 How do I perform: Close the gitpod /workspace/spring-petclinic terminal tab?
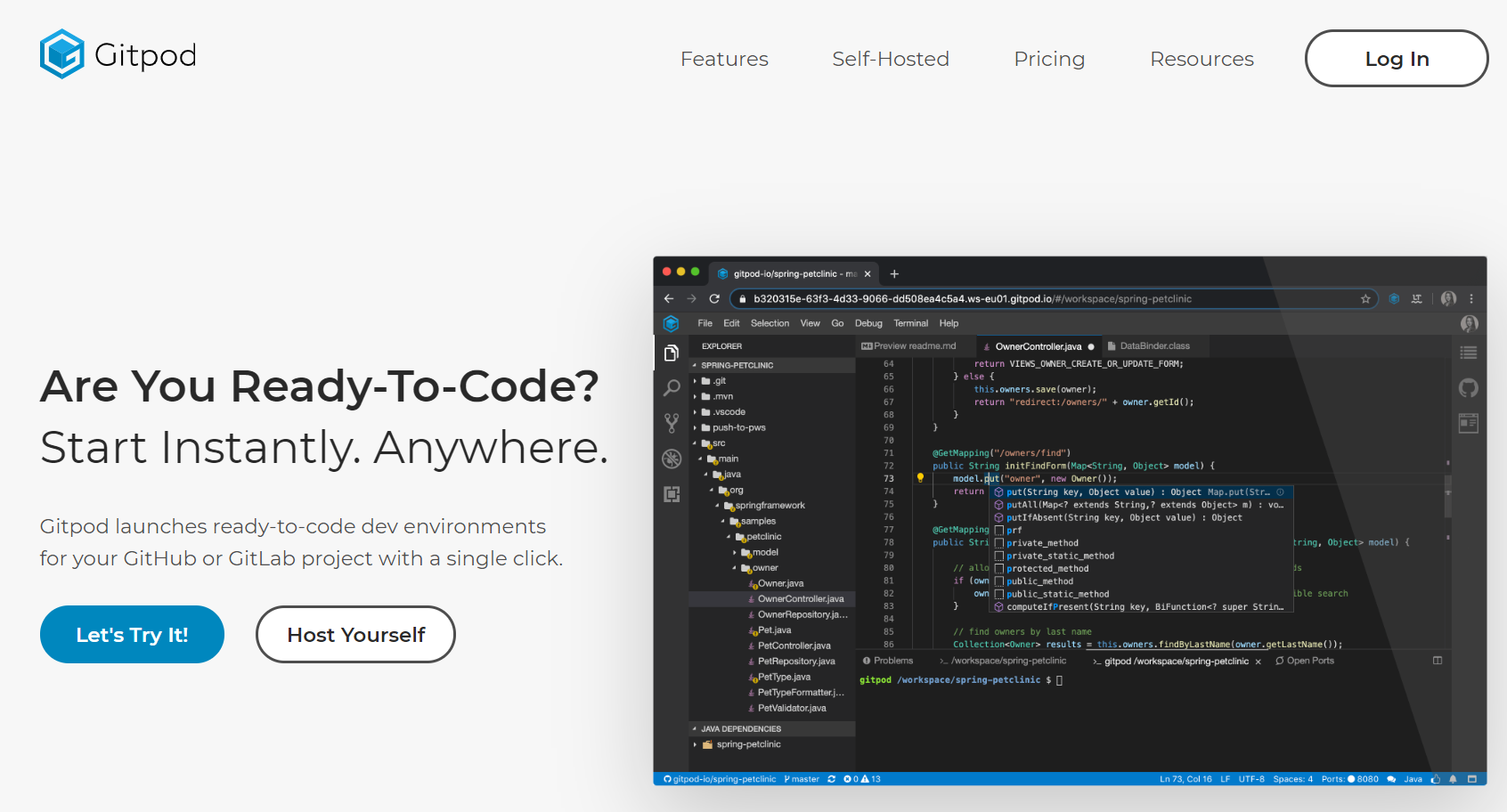(x=1259, y=662)
